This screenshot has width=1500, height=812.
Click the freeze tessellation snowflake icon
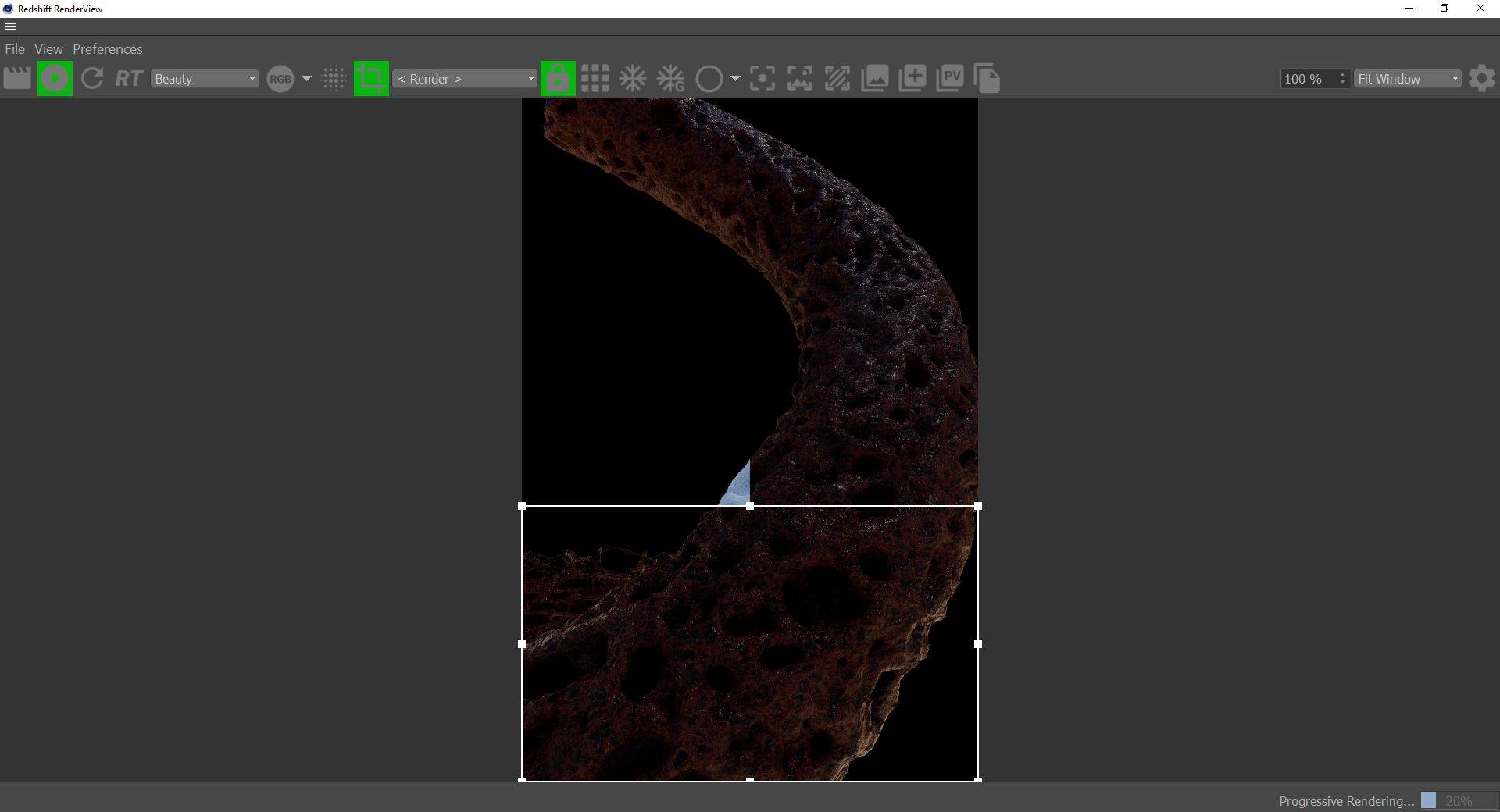(x=633, y=79)
